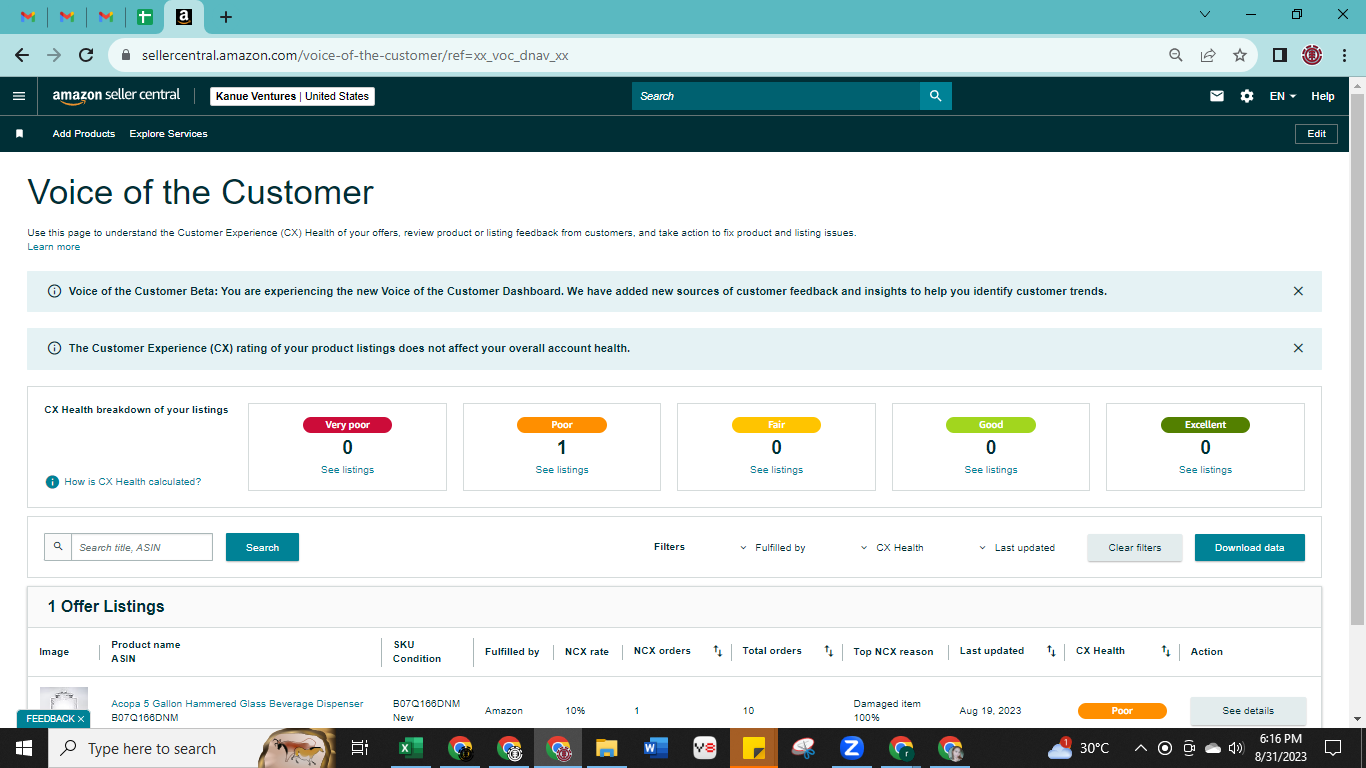Dismiss the Voice of the Customer Beta banner

click(1298, 291)
